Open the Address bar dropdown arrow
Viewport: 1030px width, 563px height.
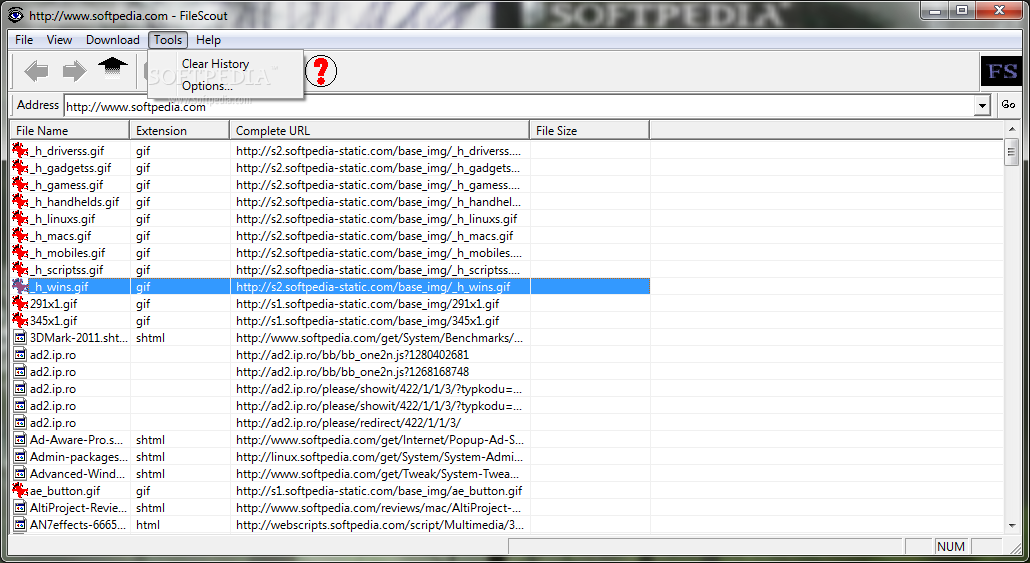[x=982, y=106]
